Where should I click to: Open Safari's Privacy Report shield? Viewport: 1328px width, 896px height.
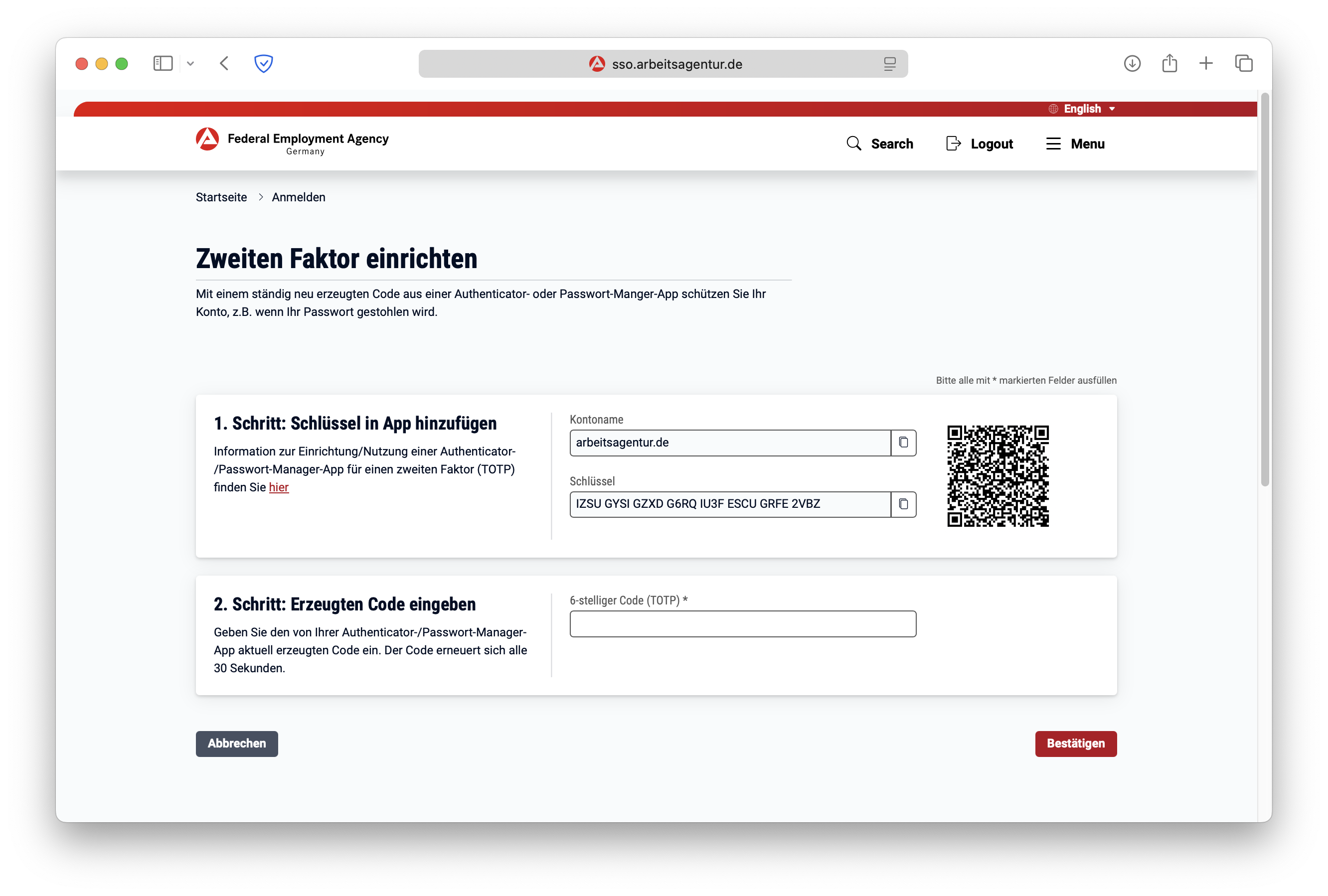pyautogui.click(x=263, y=63)
